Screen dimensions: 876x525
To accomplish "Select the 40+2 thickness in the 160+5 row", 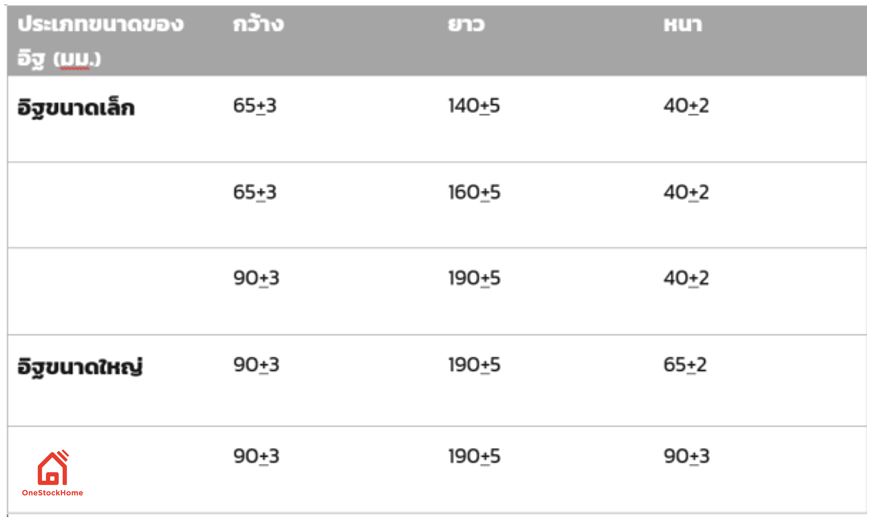I will click(x=686, y=192).
